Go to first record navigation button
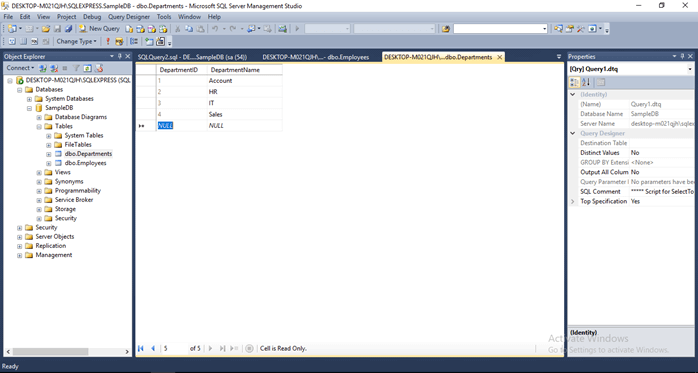This screenshot has height=373, width=698. [x=141, y=349]
